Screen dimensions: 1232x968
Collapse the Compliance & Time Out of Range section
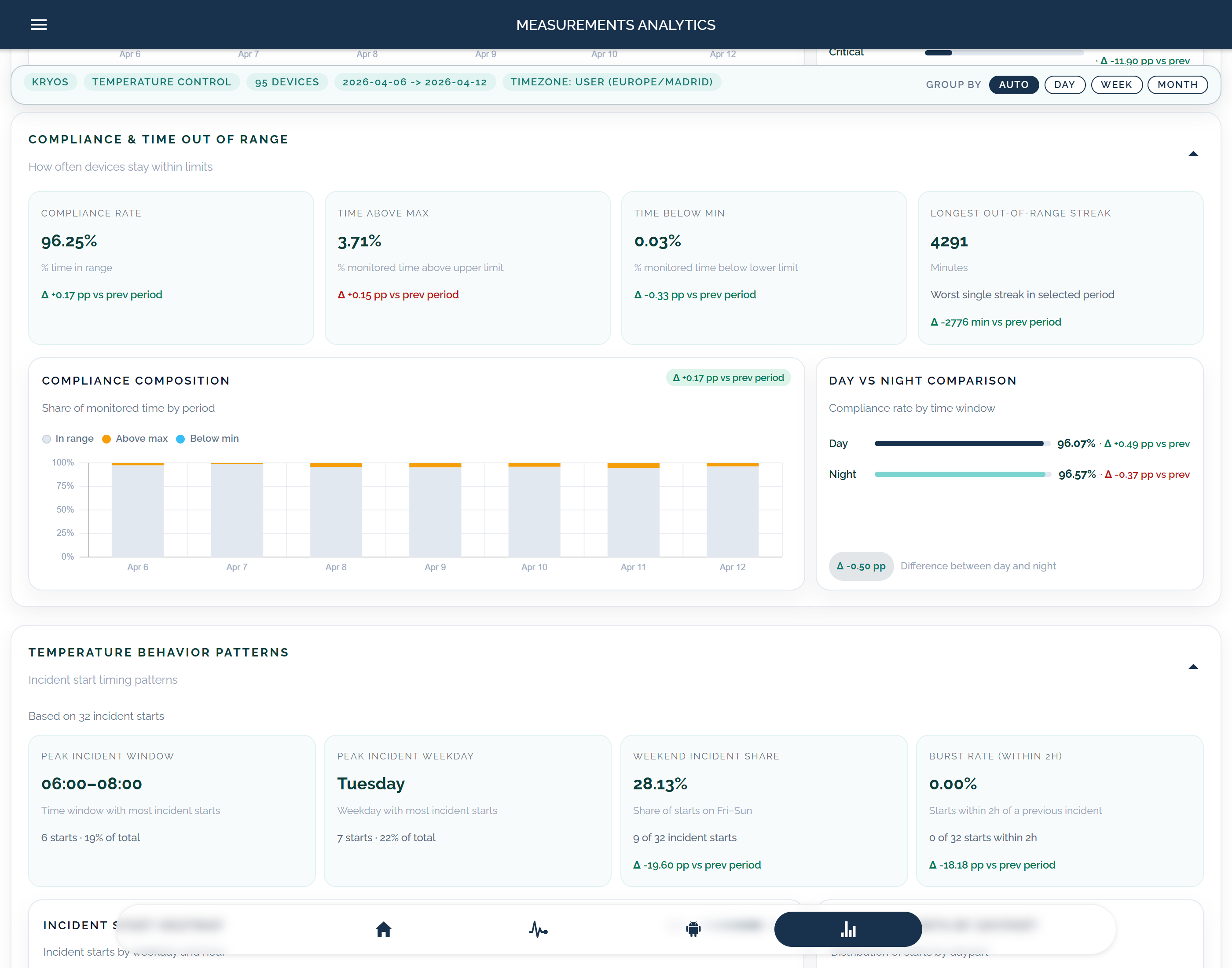(1193, 153)
